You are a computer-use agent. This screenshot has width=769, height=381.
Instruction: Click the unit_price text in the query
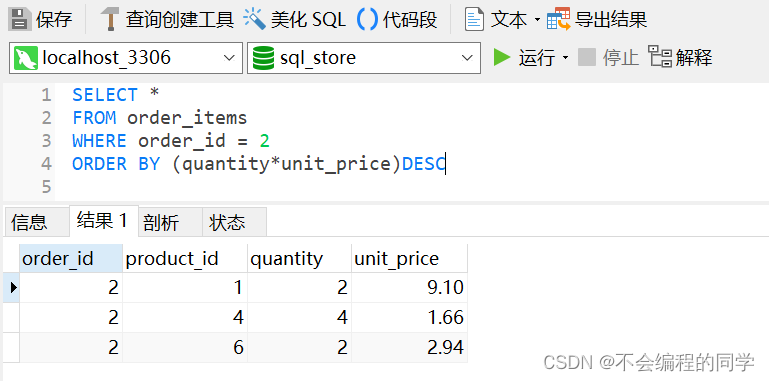click(336, 164)
